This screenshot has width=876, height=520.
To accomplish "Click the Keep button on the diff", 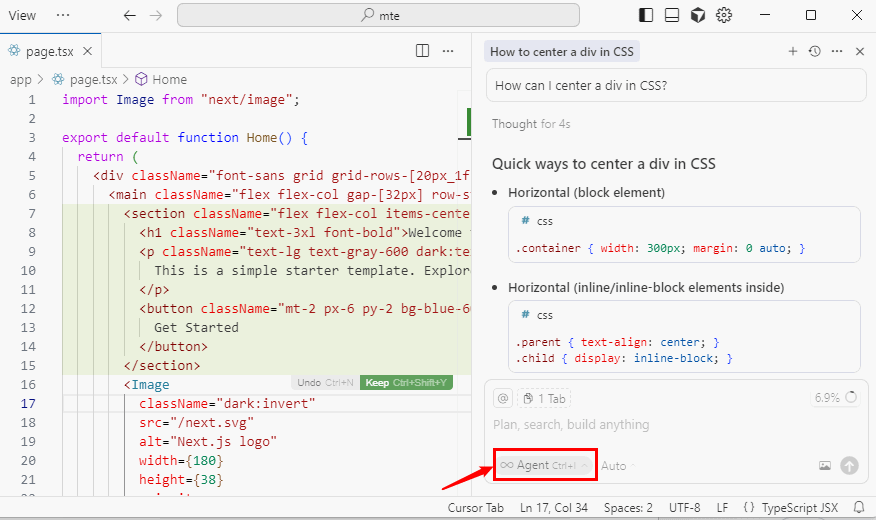I will tap(406, 383).
